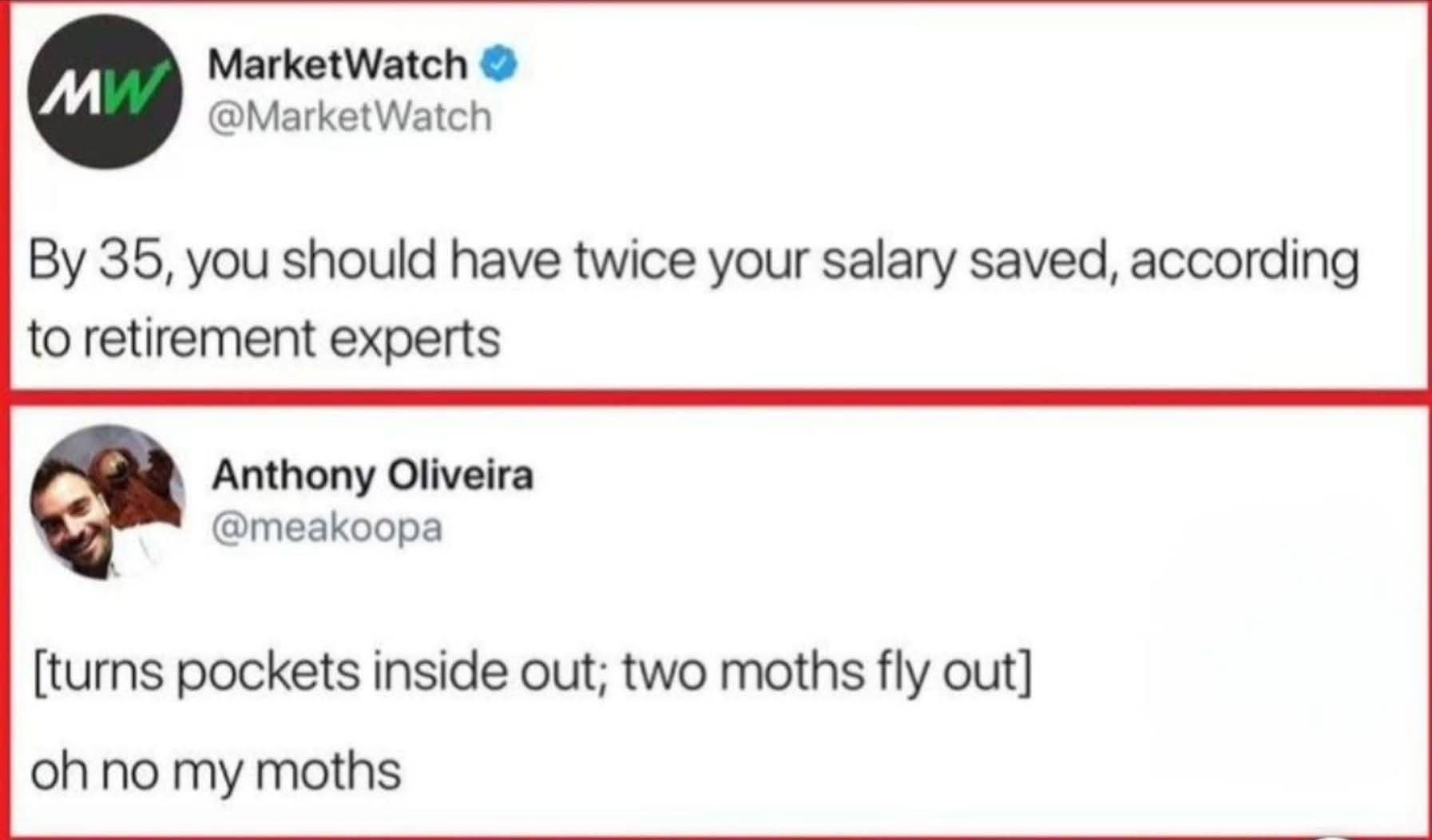
Task: Click the MarketWatch MW profile icon
Action: coord(108,96)
